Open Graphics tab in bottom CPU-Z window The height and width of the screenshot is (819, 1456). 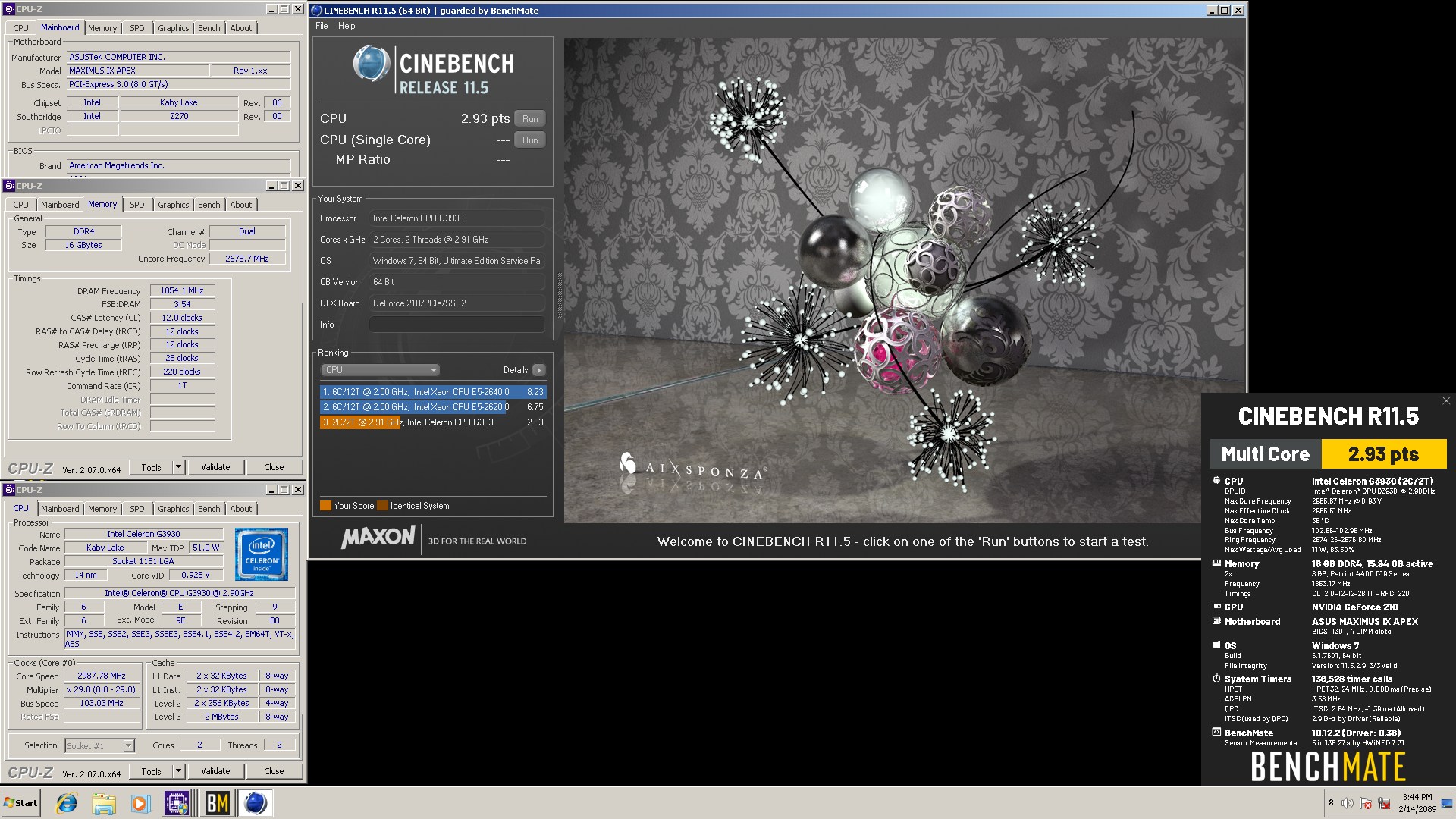173,509
